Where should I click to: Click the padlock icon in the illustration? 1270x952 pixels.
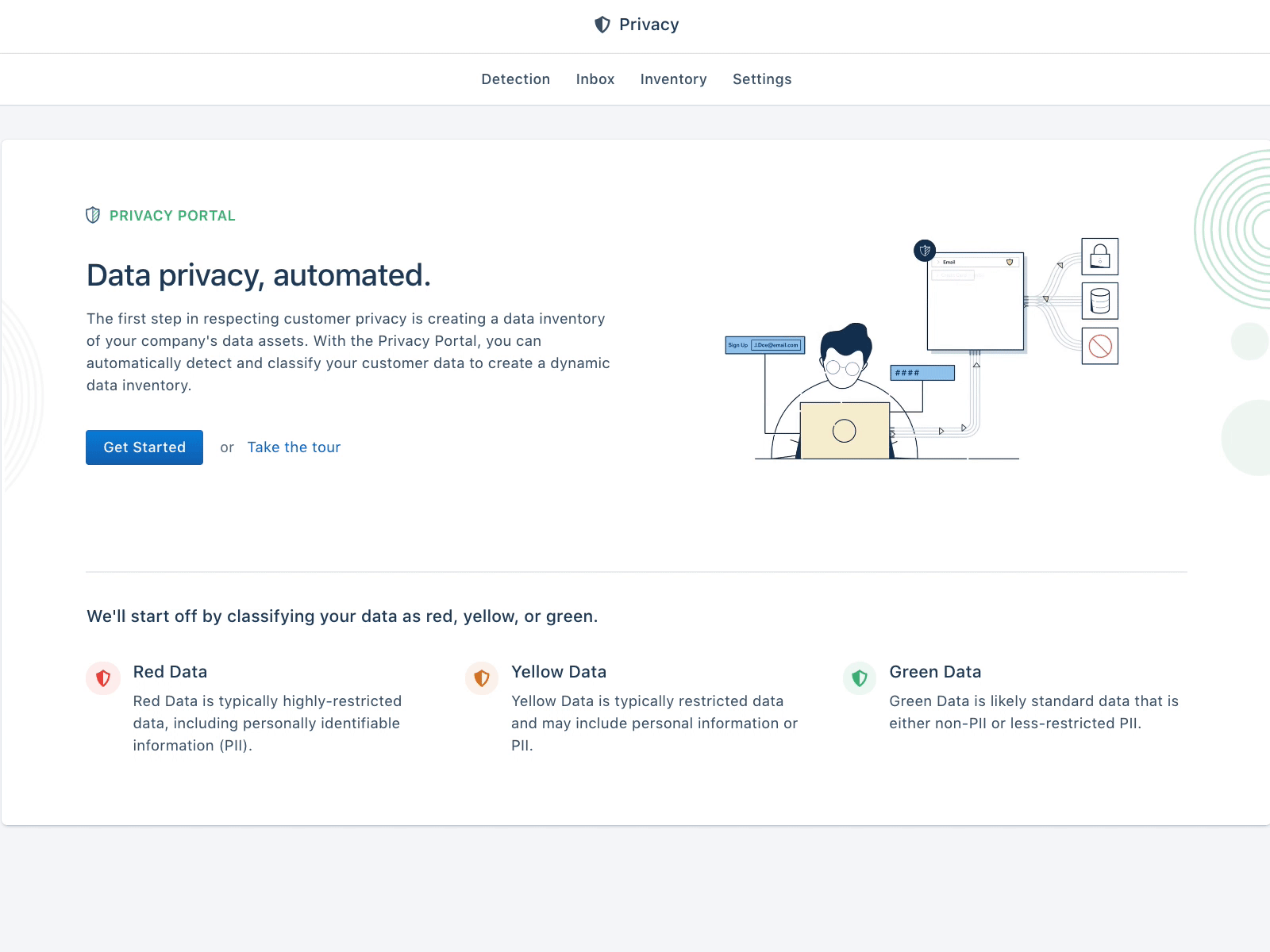tap(1099, 255)
